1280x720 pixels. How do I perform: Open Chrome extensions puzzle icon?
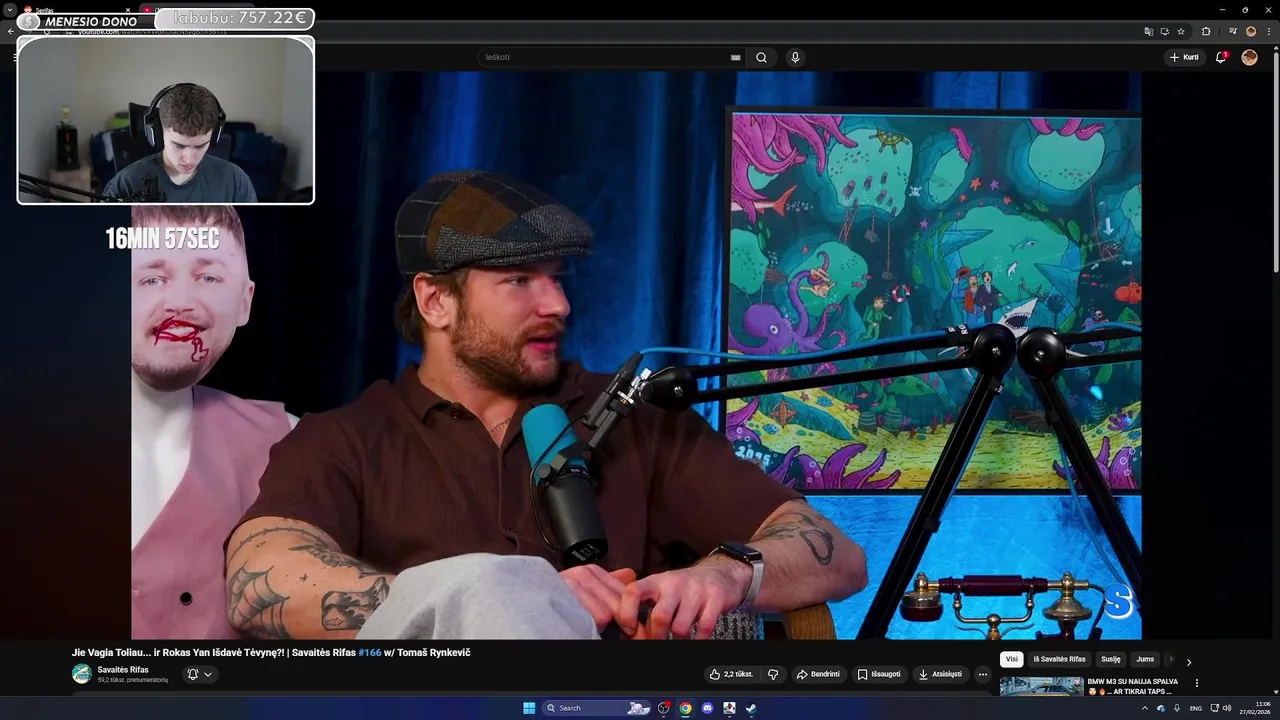tap(1206, 31)
